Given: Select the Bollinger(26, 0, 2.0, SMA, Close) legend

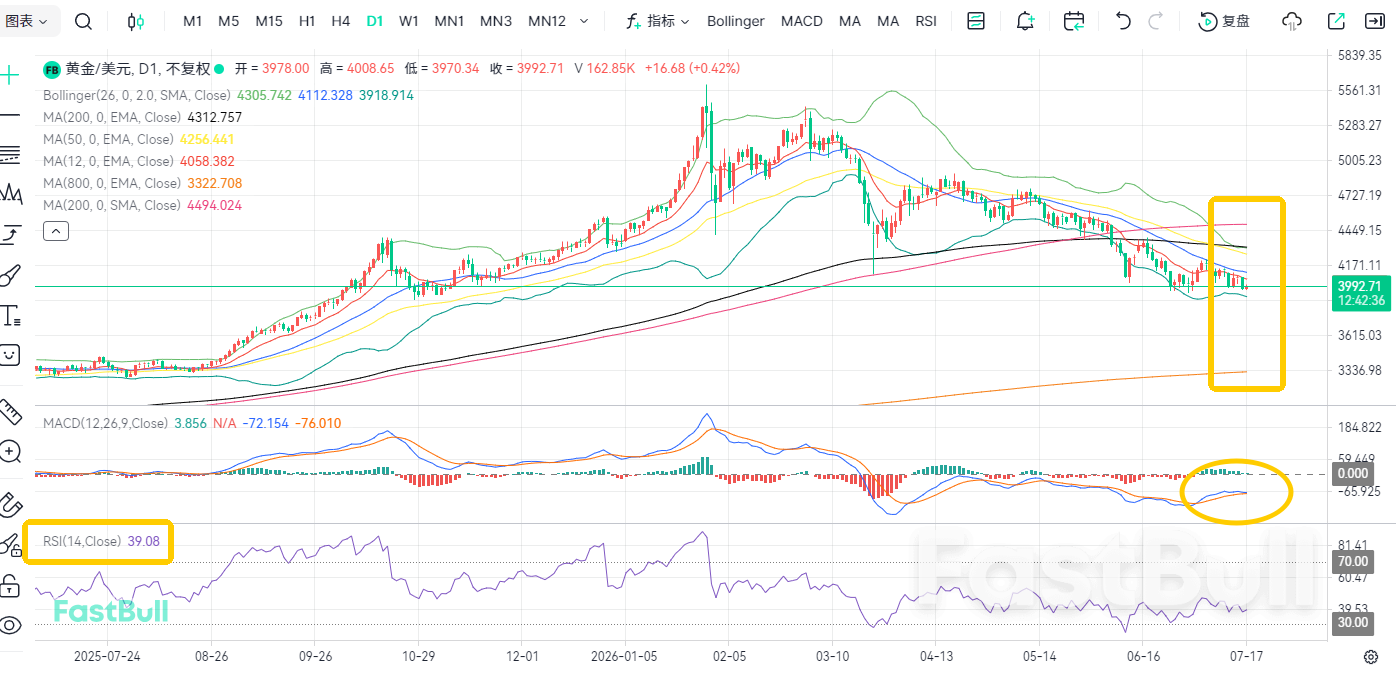Looking at the screenshot, I should click(x=137, y=95).
